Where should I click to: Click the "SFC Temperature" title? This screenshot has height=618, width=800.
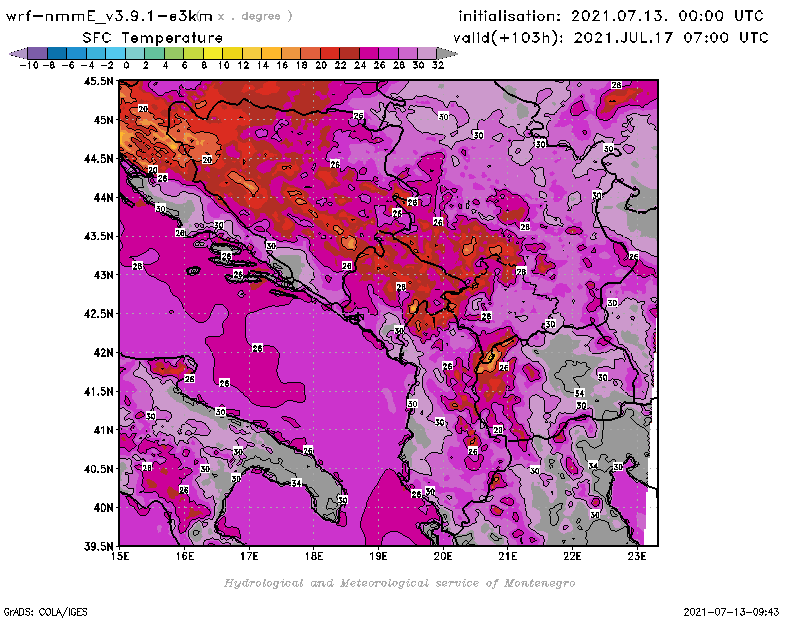pyautogui.click(x=153, y=38)
